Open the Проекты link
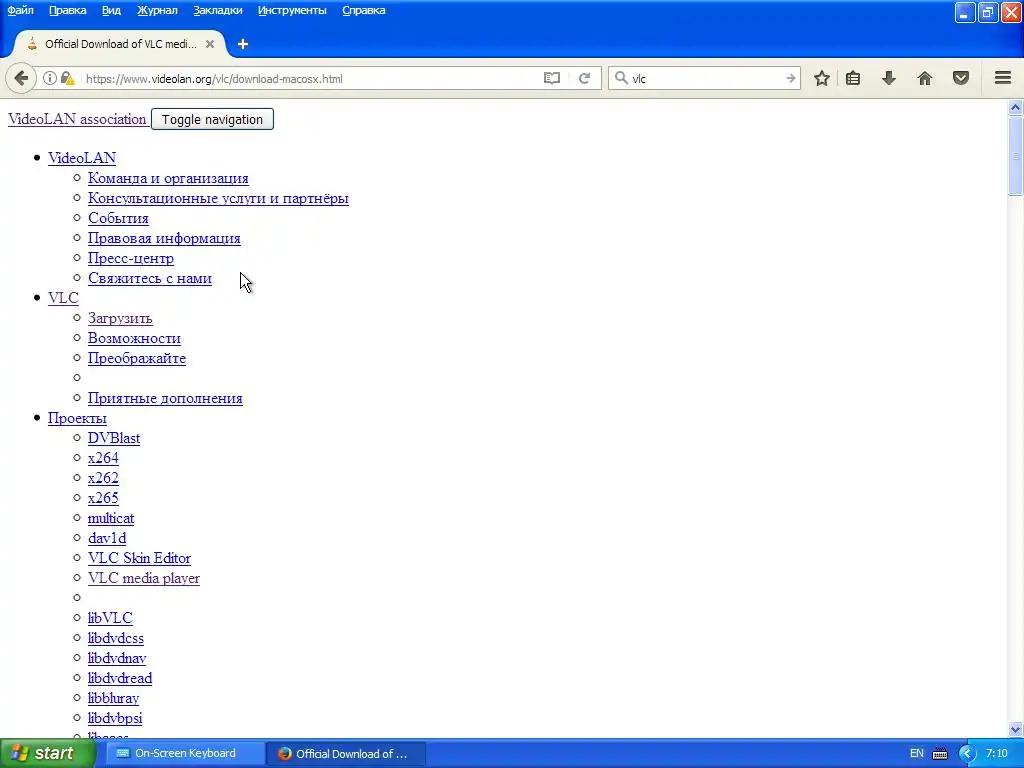1024x768 pixels. click(77, 418)
